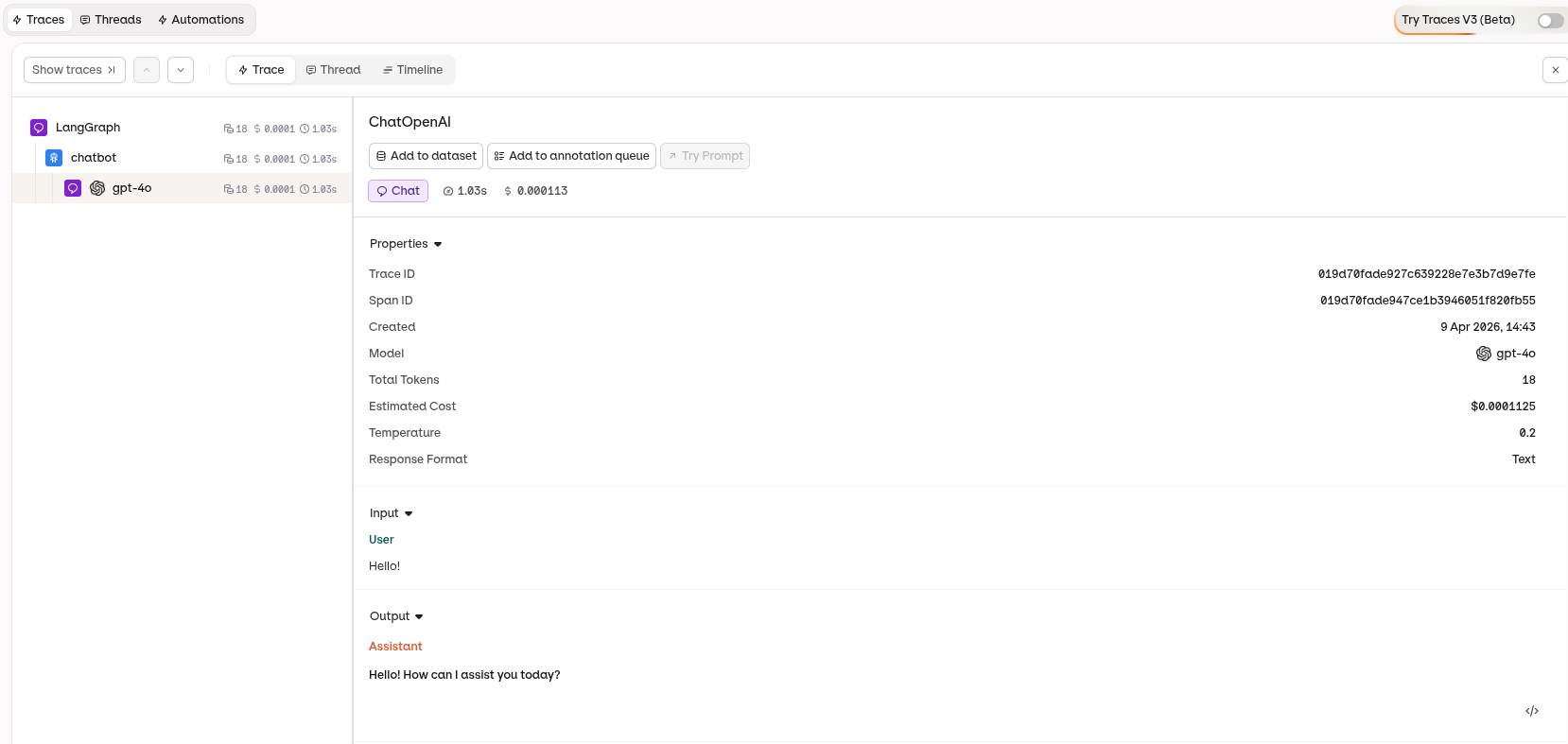The height and width of the screenshot is (744, 1568).
Task: Click the Estimated Cost value $0.0001125
Action: pos(1503,407)
